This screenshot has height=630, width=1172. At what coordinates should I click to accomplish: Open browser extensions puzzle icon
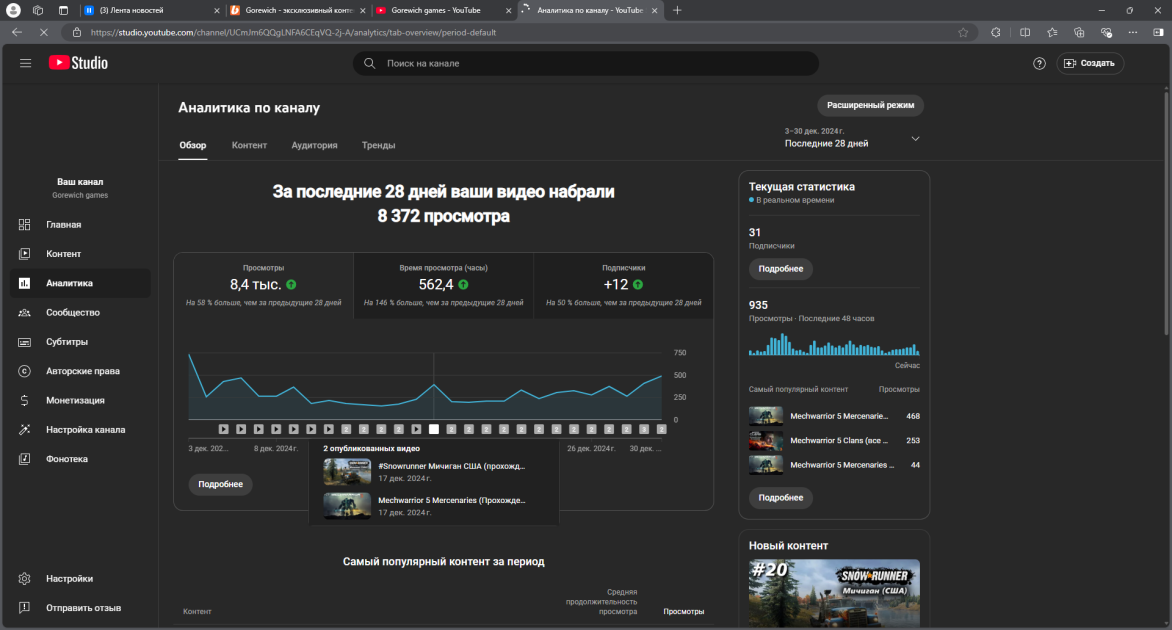pos(996,32)
